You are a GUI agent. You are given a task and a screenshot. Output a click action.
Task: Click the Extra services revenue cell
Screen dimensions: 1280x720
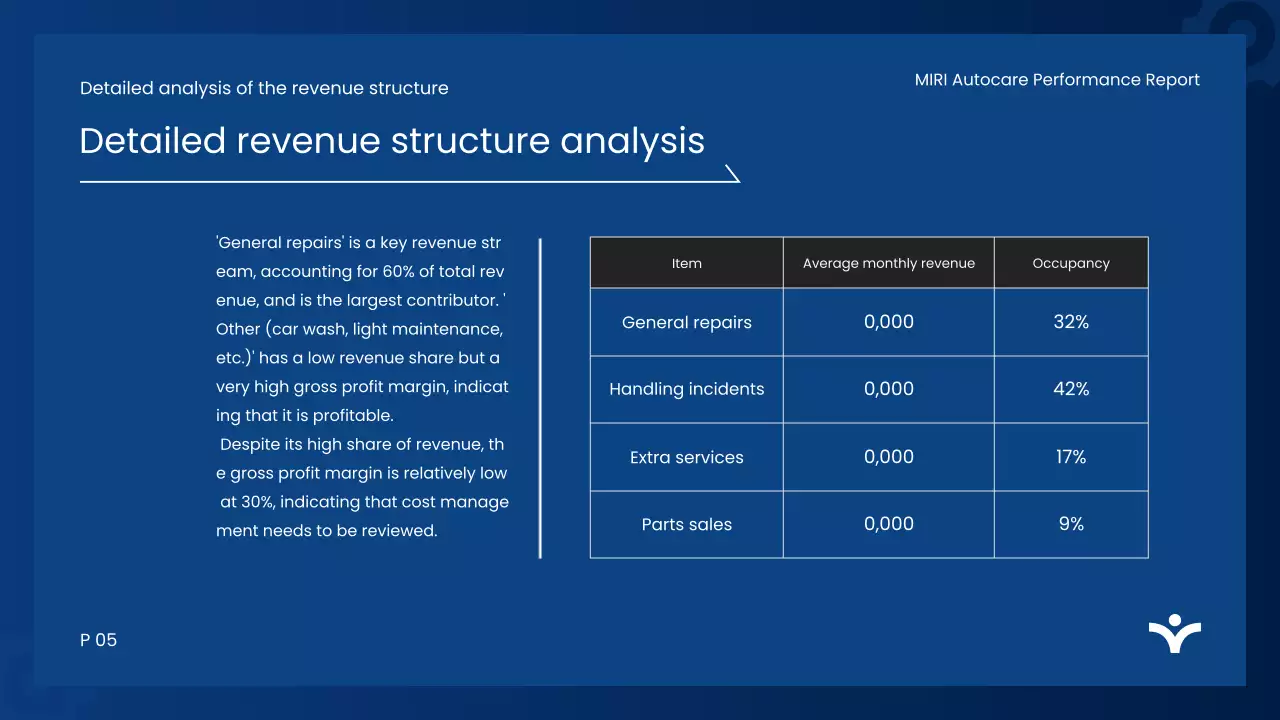tap(888, 457)
